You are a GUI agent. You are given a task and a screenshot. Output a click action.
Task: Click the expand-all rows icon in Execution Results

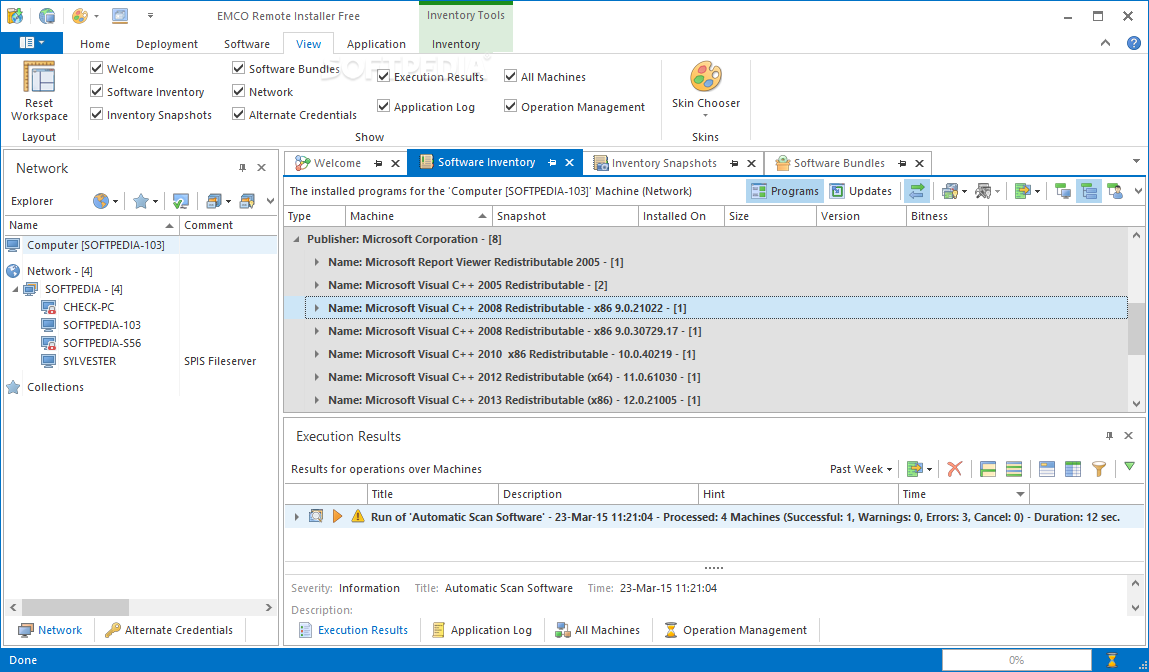click(x=988, y=469)
